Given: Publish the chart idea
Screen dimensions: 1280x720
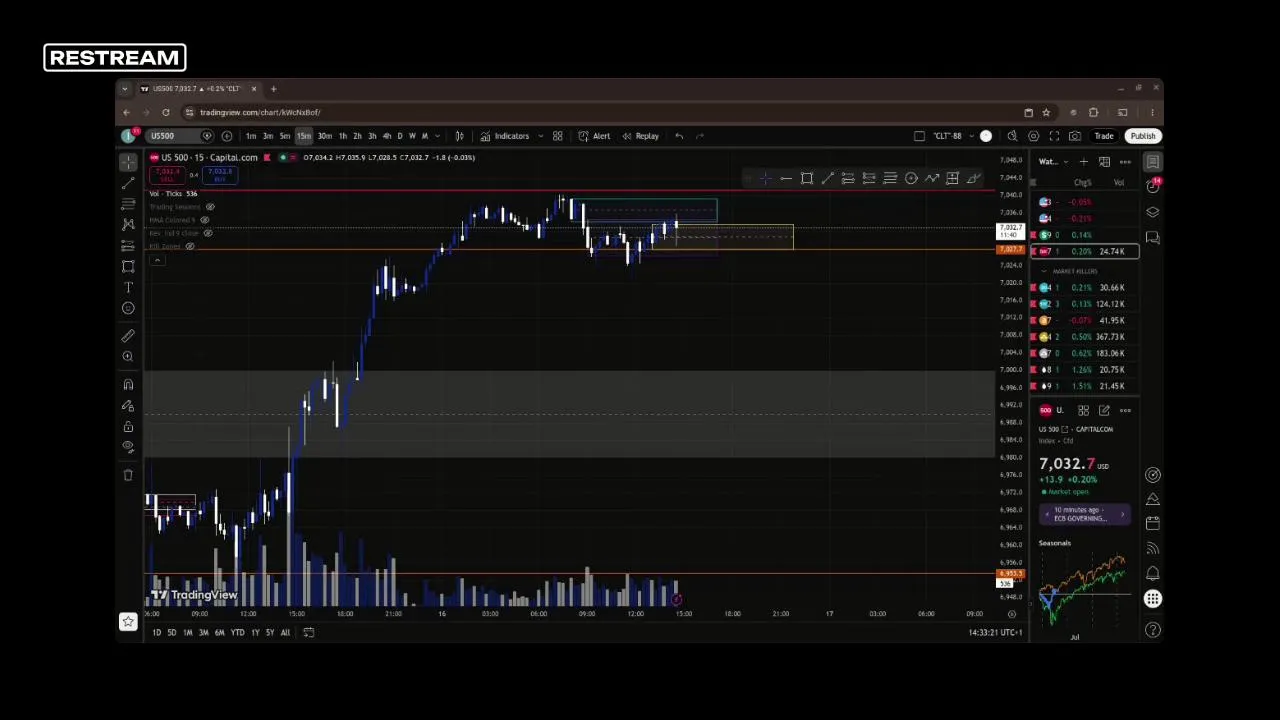Looking at the screenshot, I should point(1142,136).
